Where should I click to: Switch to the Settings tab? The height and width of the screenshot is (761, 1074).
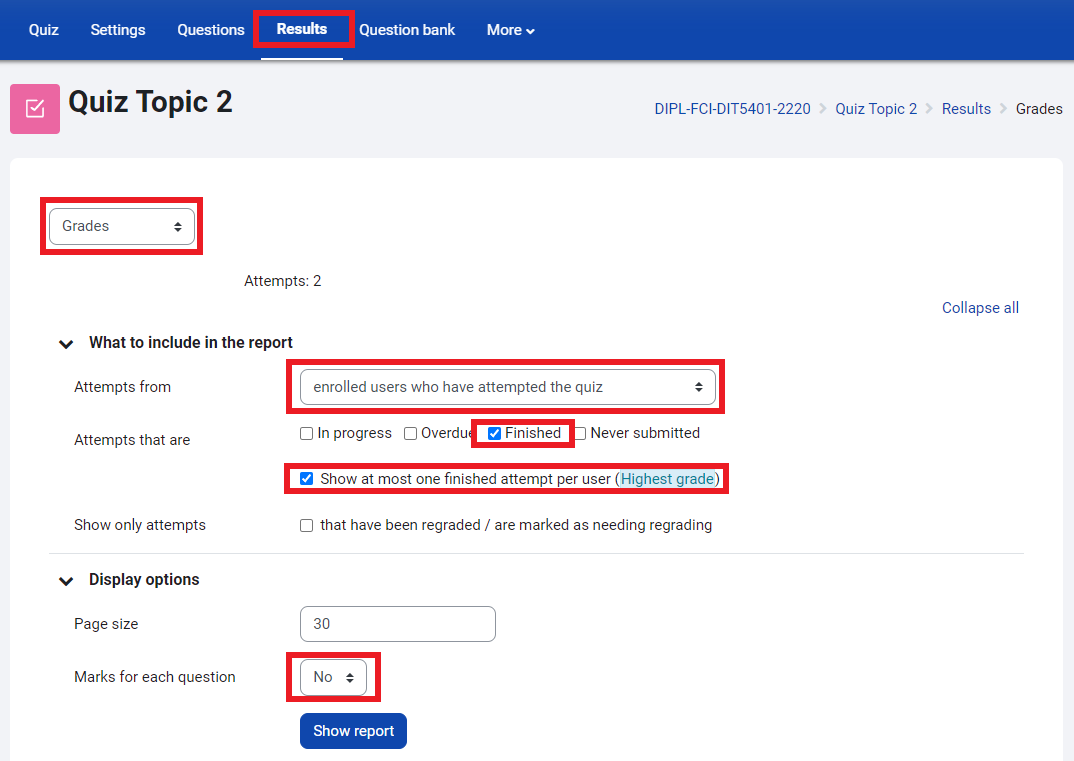(x=118, y=30)
